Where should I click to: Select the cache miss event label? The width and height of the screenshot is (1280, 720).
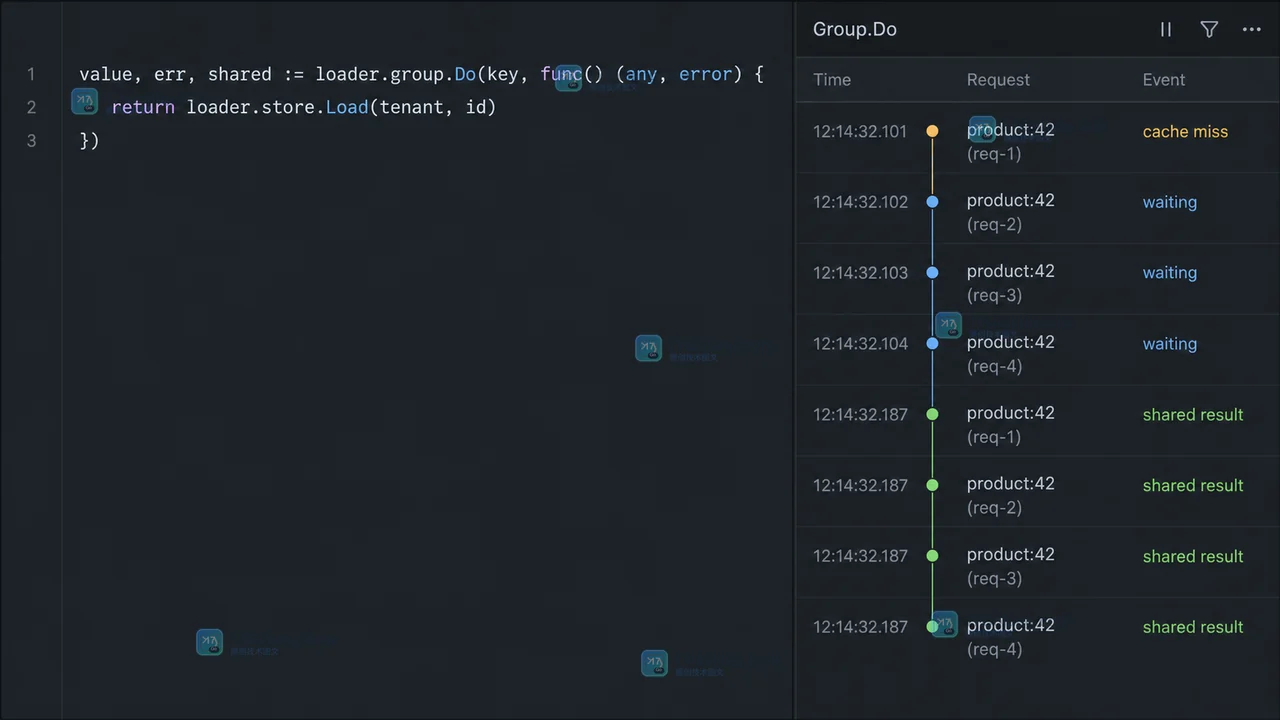[1185, 132]
